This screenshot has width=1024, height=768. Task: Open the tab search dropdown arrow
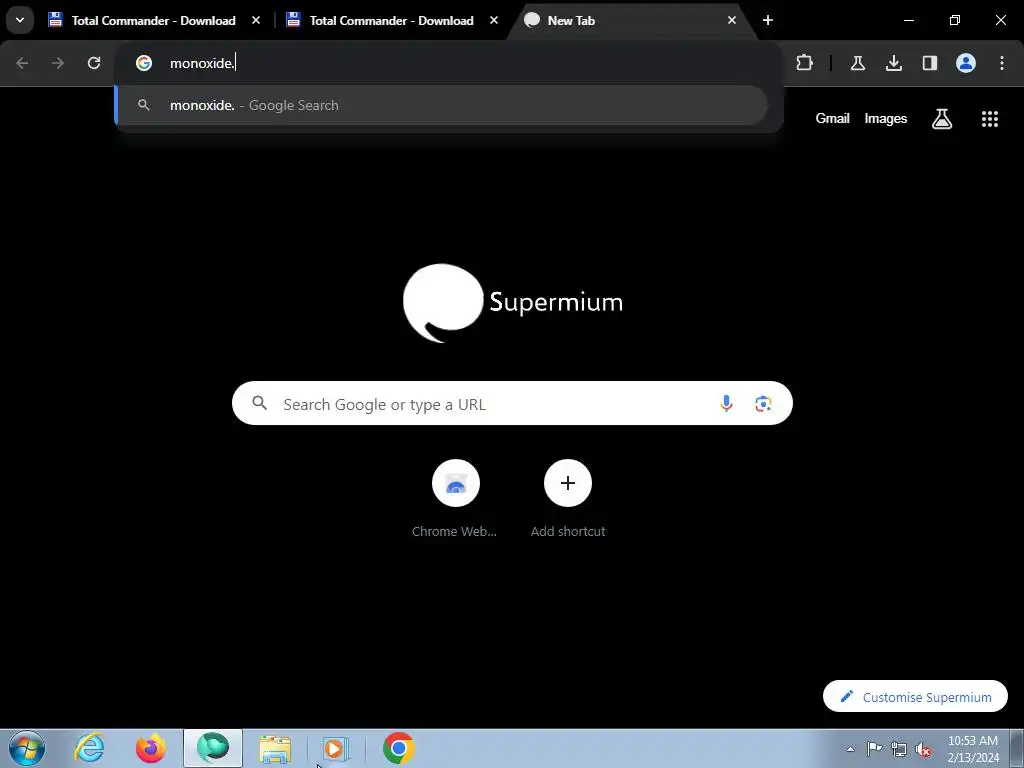[20, 20]
